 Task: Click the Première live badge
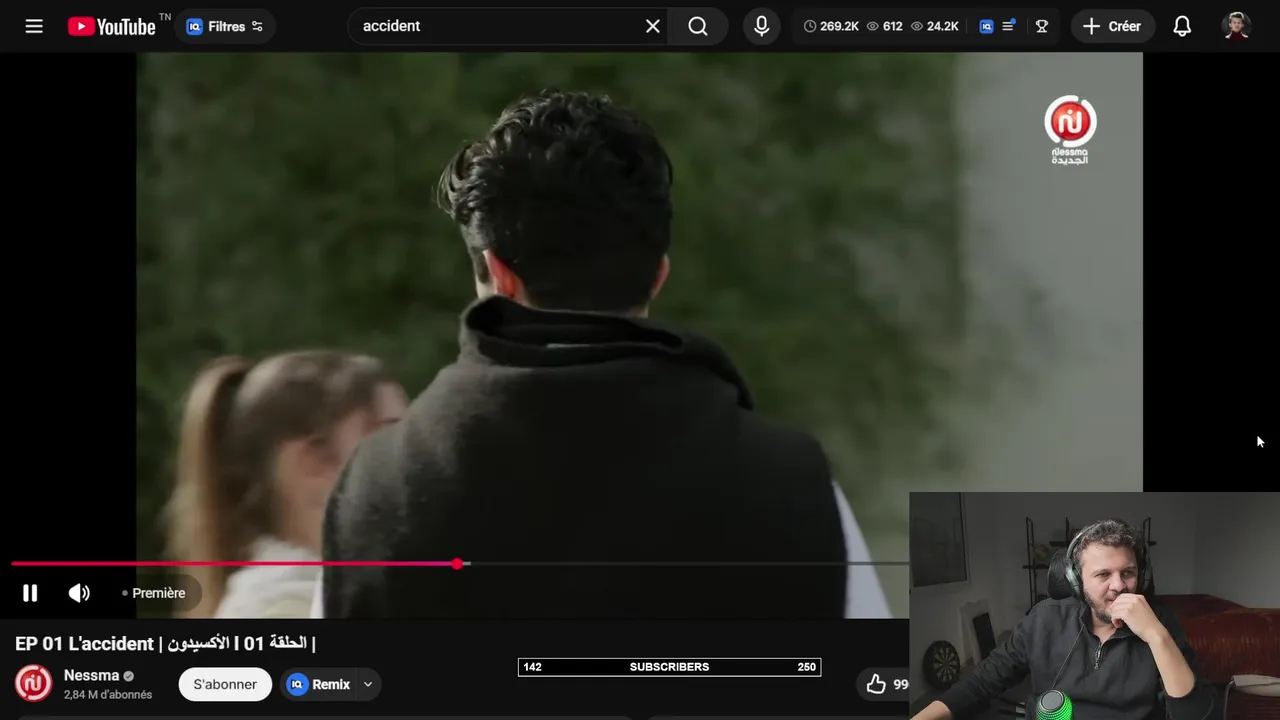click(x=153, y=593)
